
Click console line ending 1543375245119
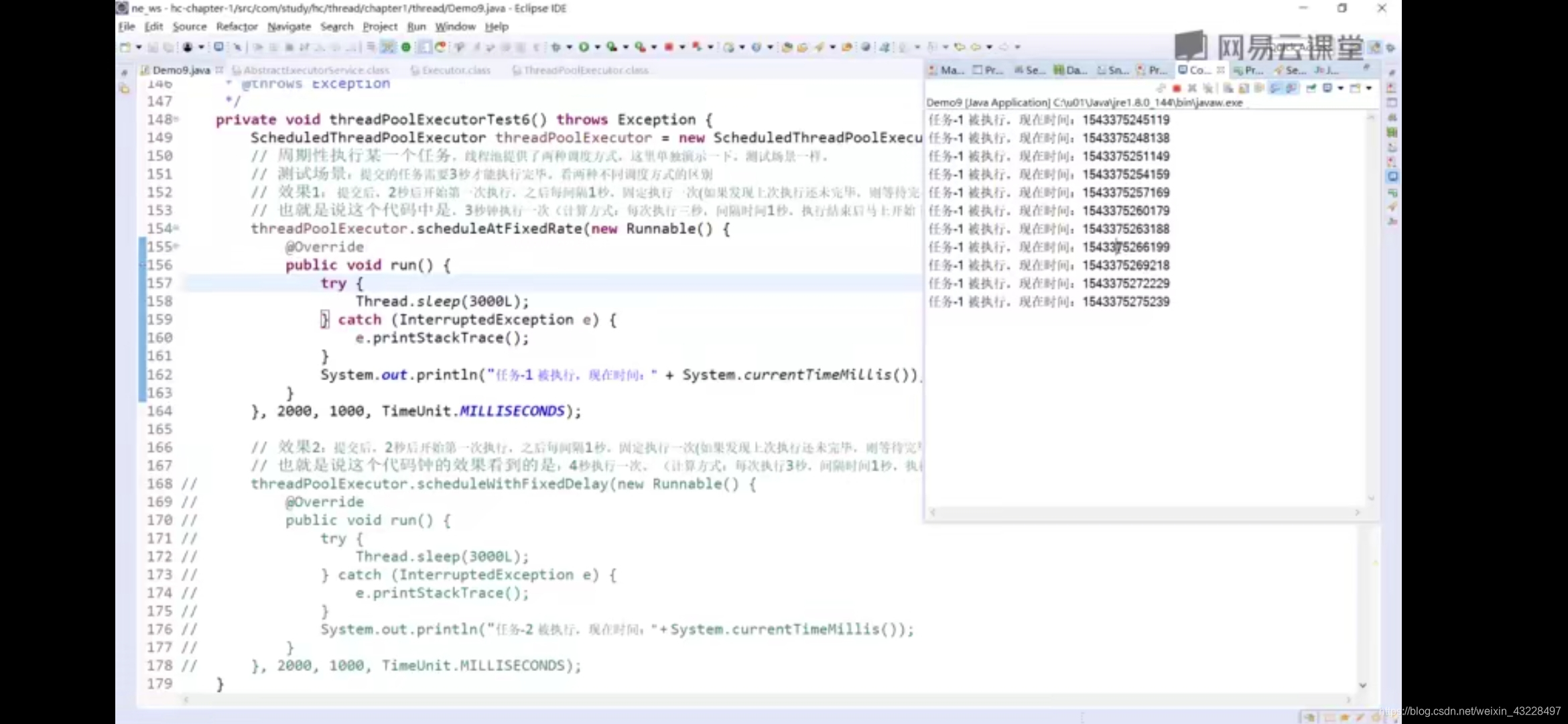click(x=1049, y=120)
